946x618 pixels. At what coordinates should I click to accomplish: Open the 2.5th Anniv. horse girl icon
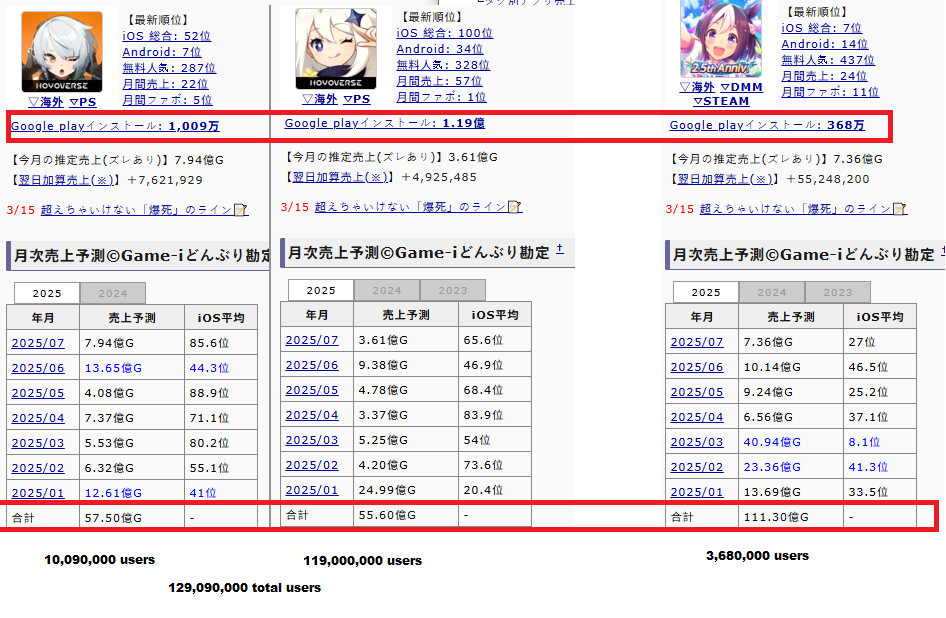click(x=721, y=38)
